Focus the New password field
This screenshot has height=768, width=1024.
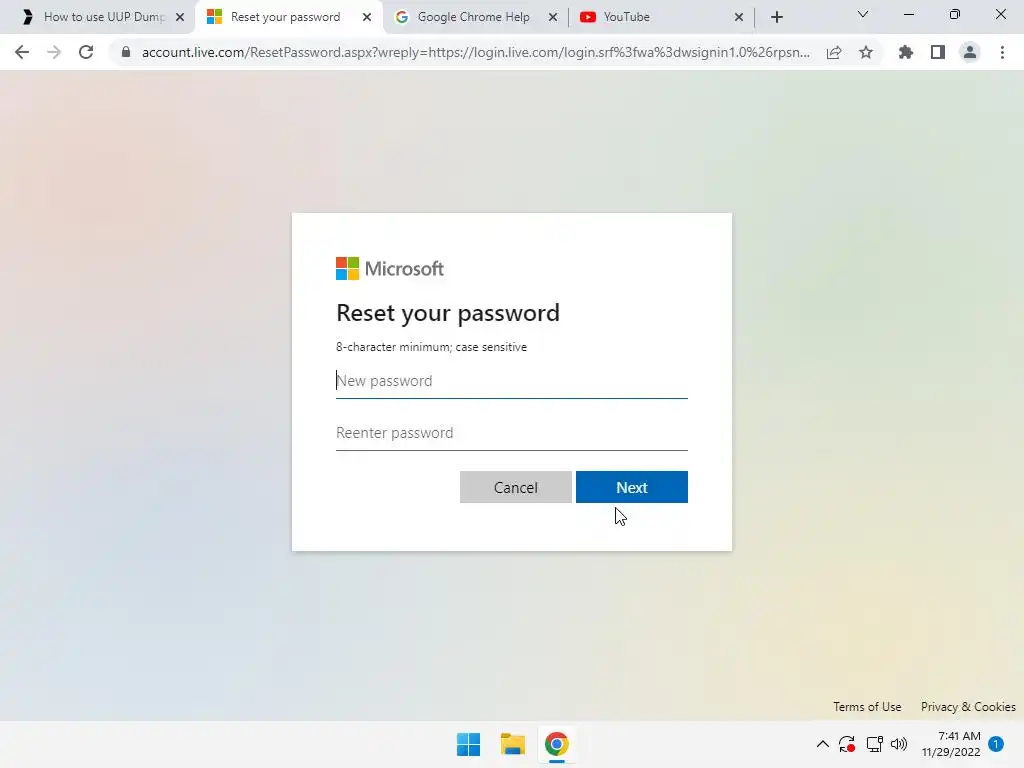click(511, 381)
